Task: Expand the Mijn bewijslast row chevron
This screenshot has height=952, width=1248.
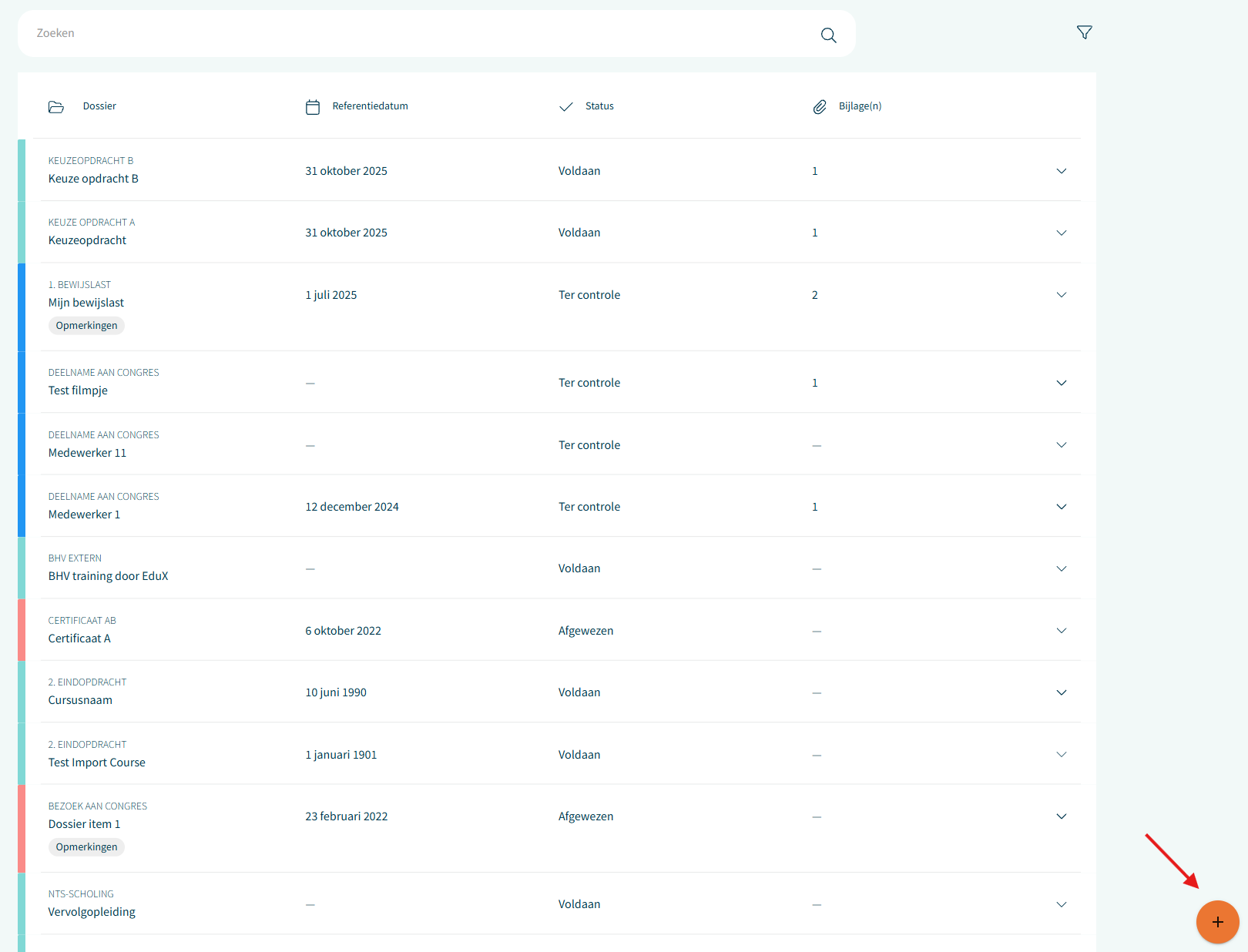Action: click(x=1061, y=295)
